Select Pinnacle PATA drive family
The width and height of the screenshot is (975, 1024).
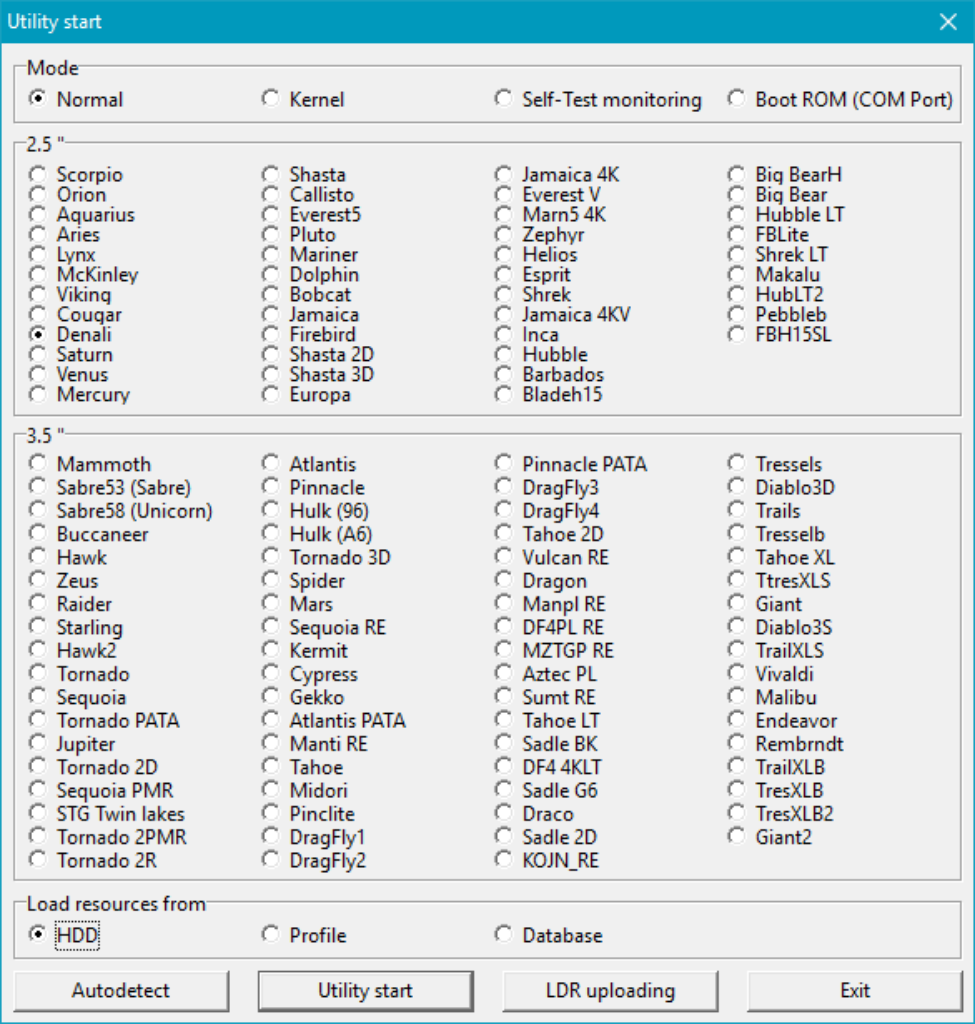click(504, 464)
